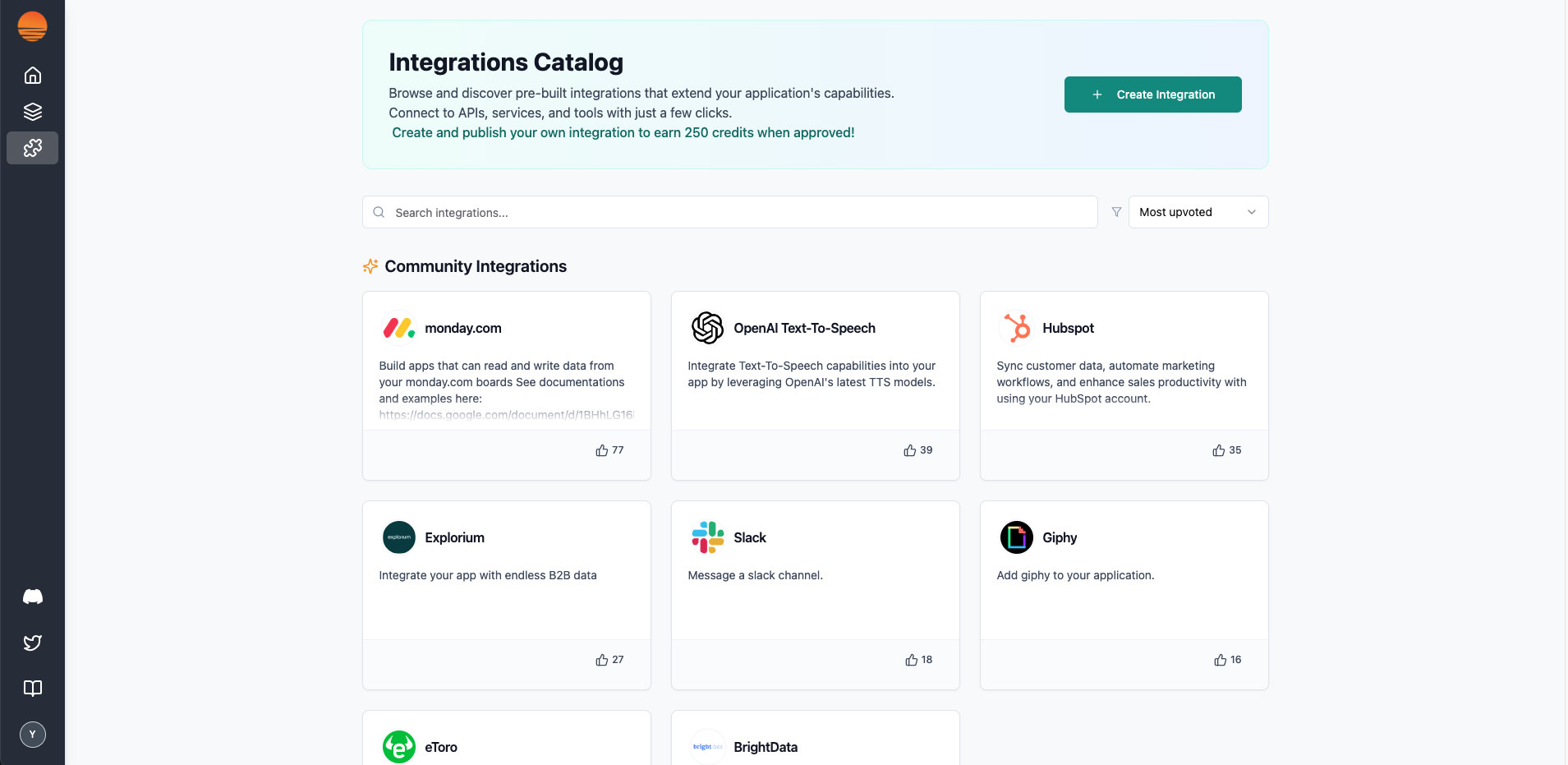Open the documentation book icon
1568x765 pixels.
[33, 689]
